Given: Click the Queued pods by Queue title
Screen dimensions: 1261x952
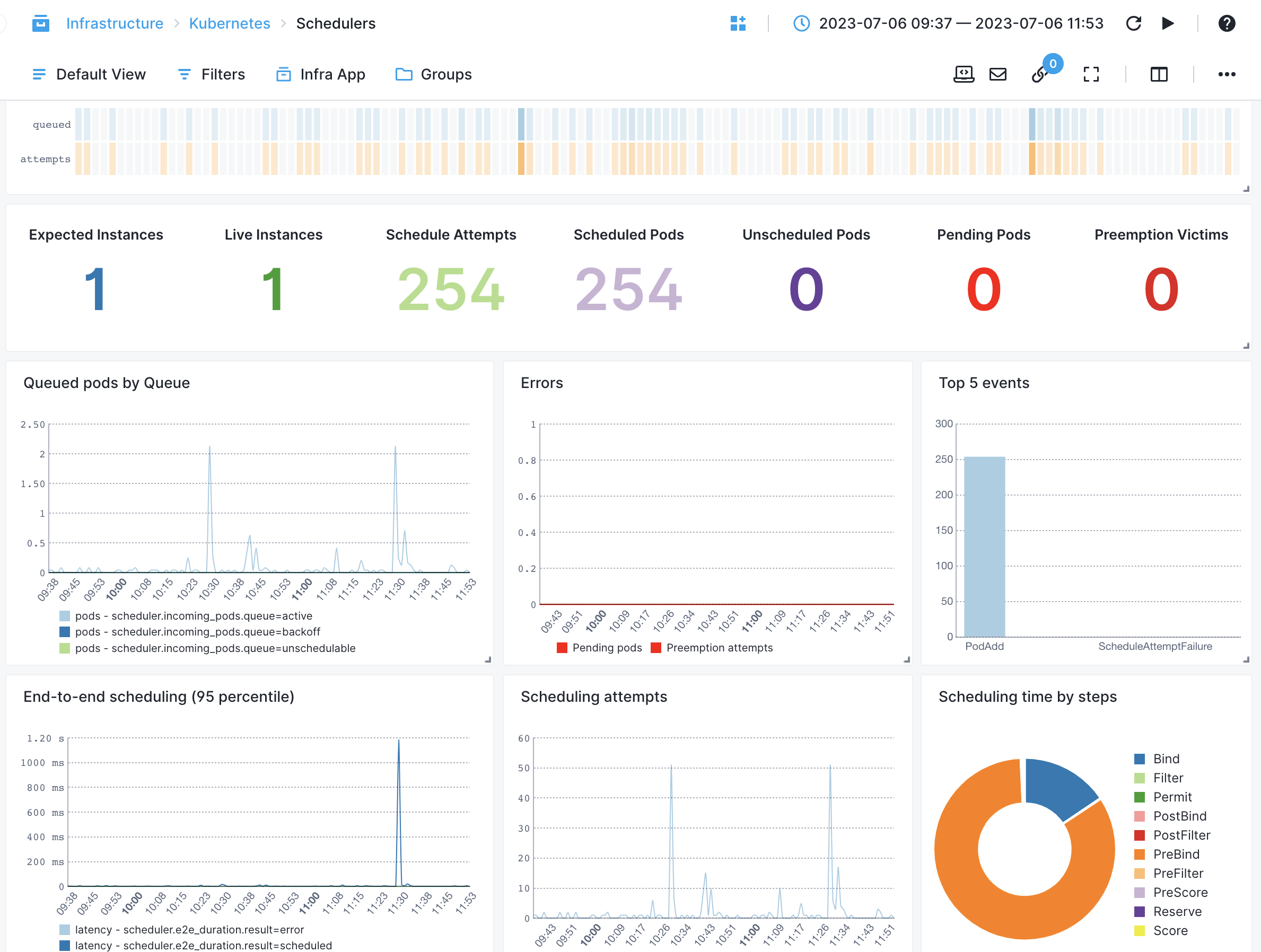Looking at the screenshot, I should (107, 383).
